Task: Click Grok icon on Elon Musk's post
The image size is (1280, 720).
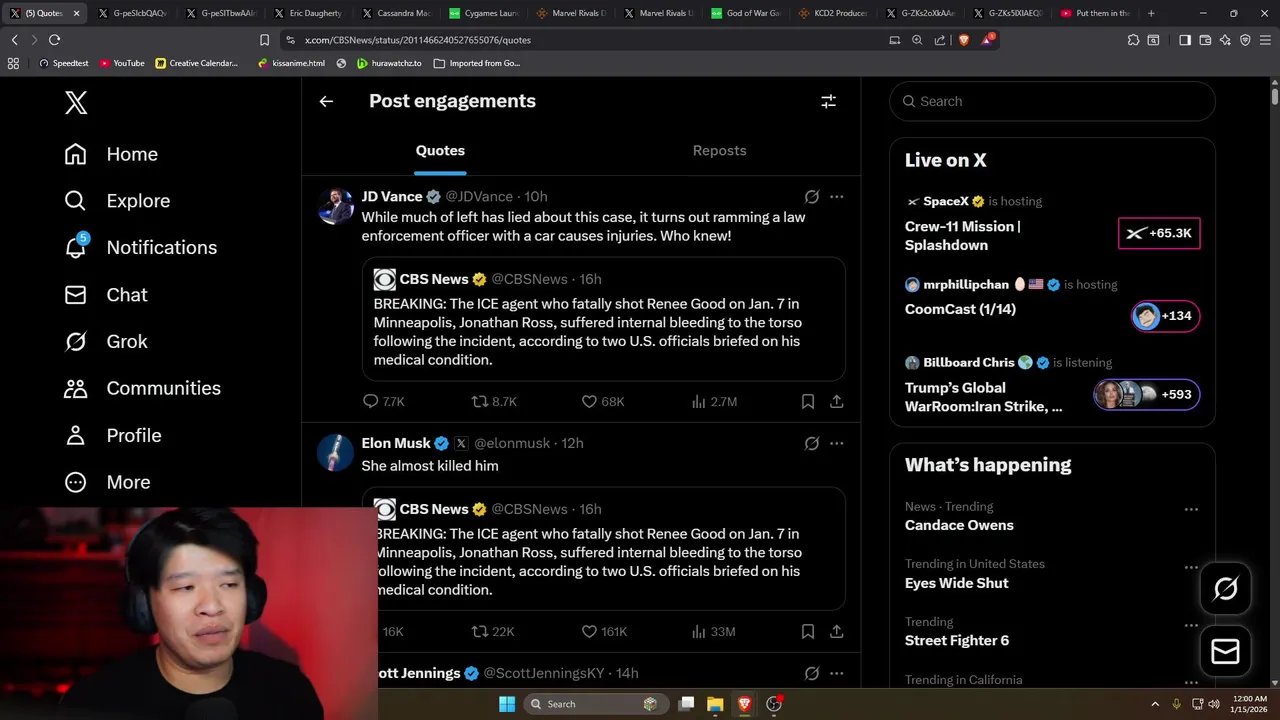Action: pyautogui.click(x=811, y=443)
